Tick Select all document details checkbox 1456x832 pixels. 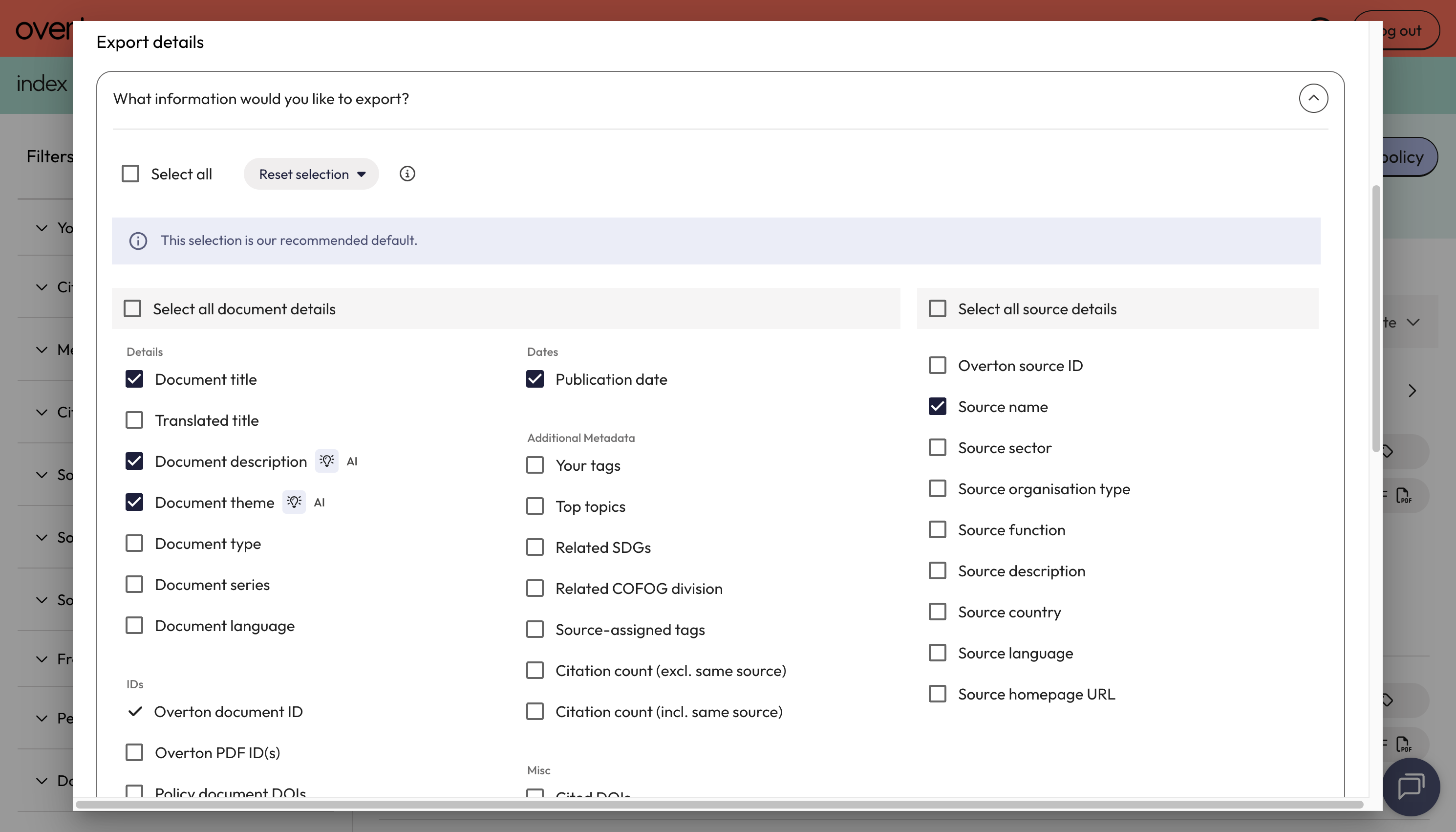132,308
